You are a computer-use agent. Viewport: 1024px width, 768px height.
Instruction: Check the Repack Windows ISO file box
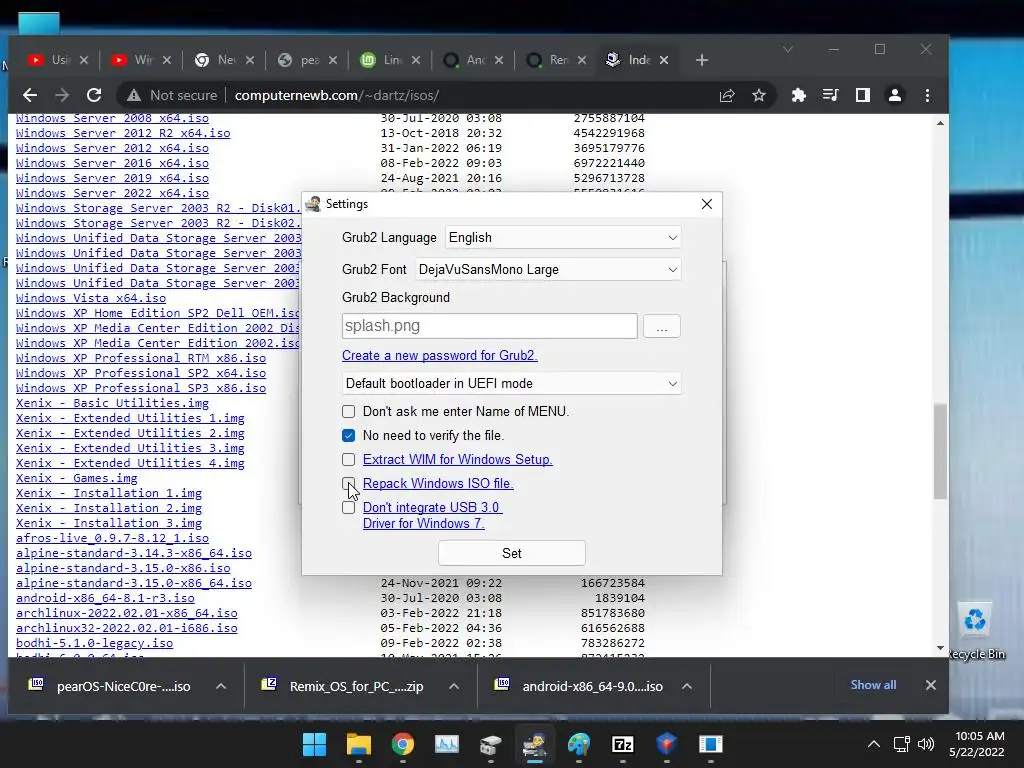349,484
